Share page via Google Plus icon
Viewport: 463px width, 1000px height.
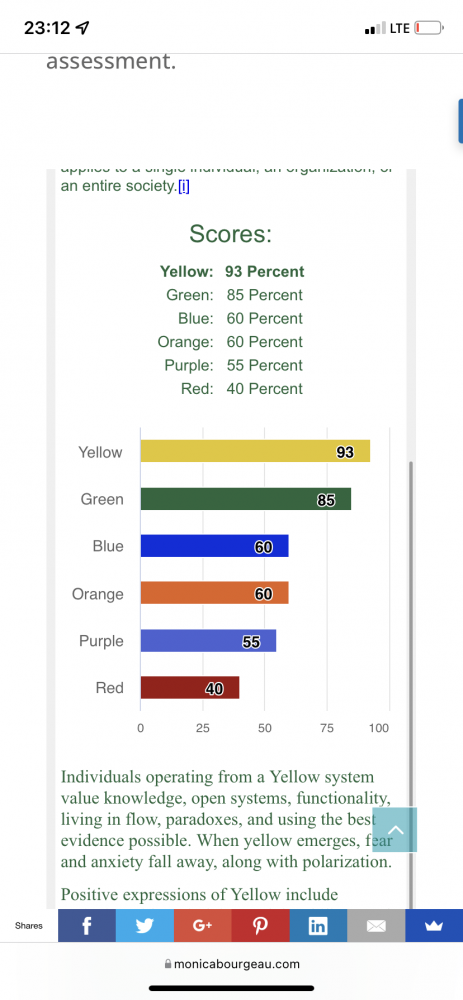203,925
